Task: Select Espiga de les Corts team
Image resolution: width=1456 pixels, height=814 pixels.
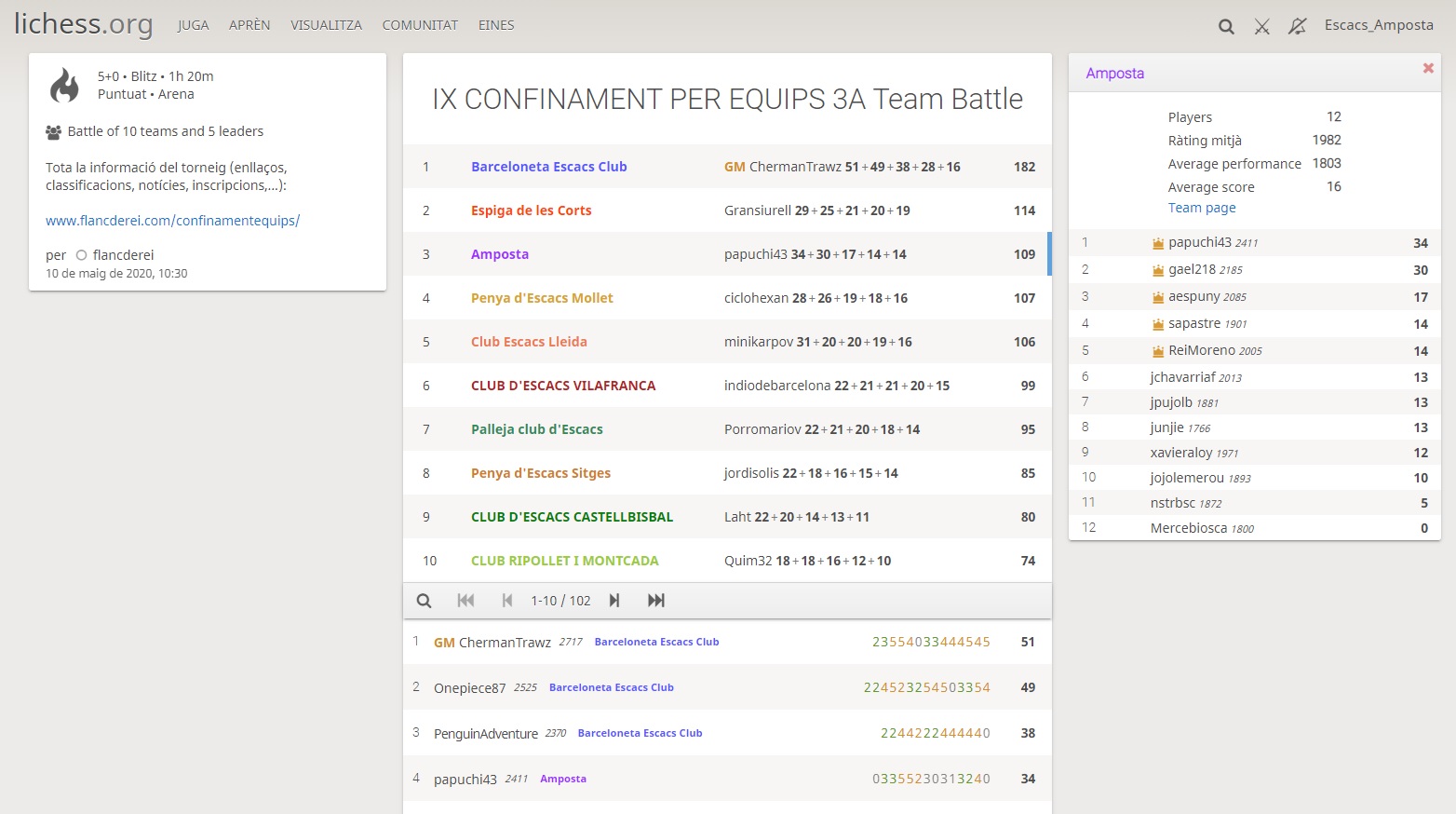Action: click(727, 210)
